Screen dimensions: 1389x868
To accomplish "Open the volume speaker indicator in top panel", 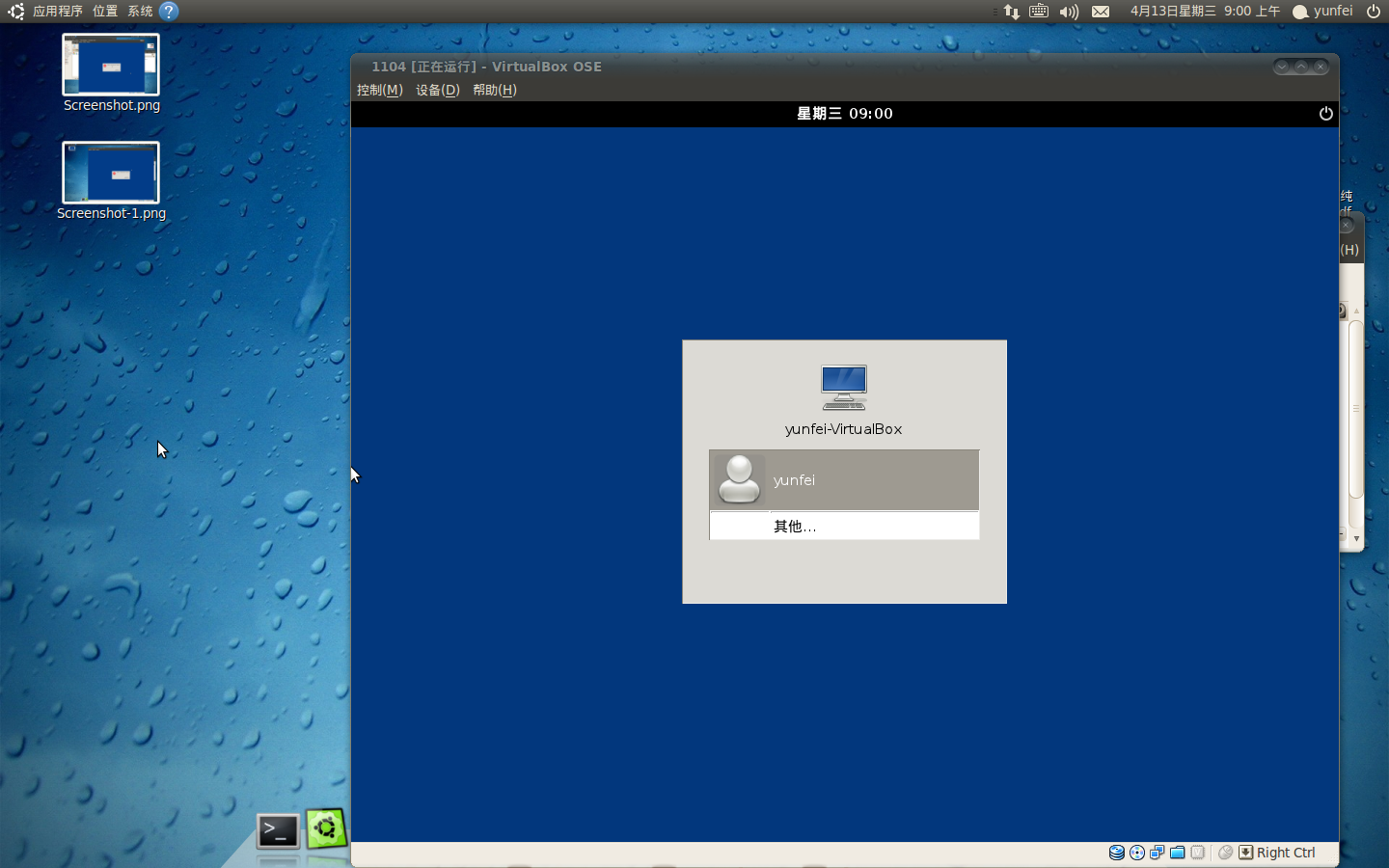I will pyautogui.click(x=1069, y=12).
